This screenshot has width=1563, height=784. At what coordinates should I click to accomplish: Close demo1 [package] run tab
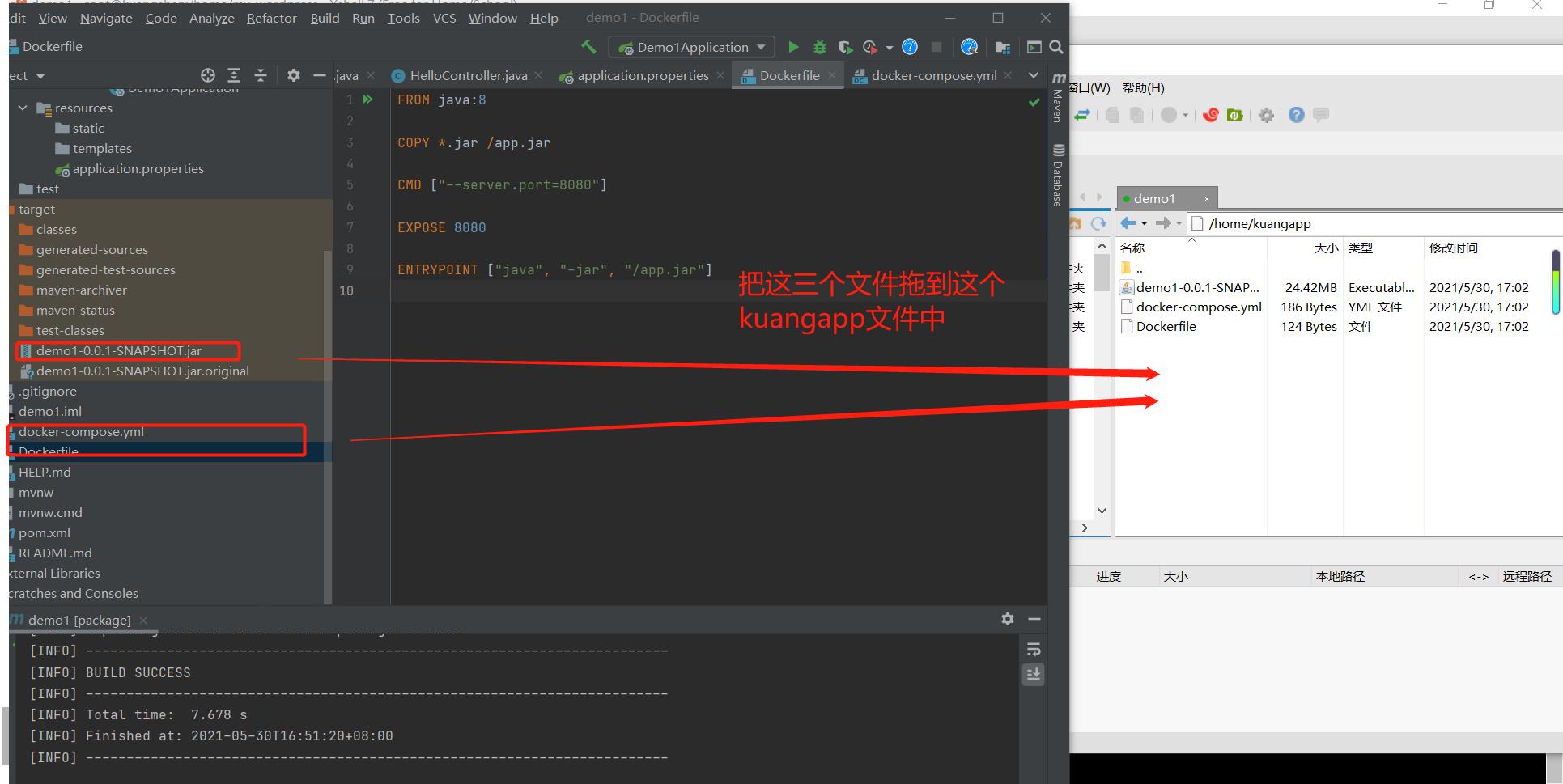click(x=143, y=620)
